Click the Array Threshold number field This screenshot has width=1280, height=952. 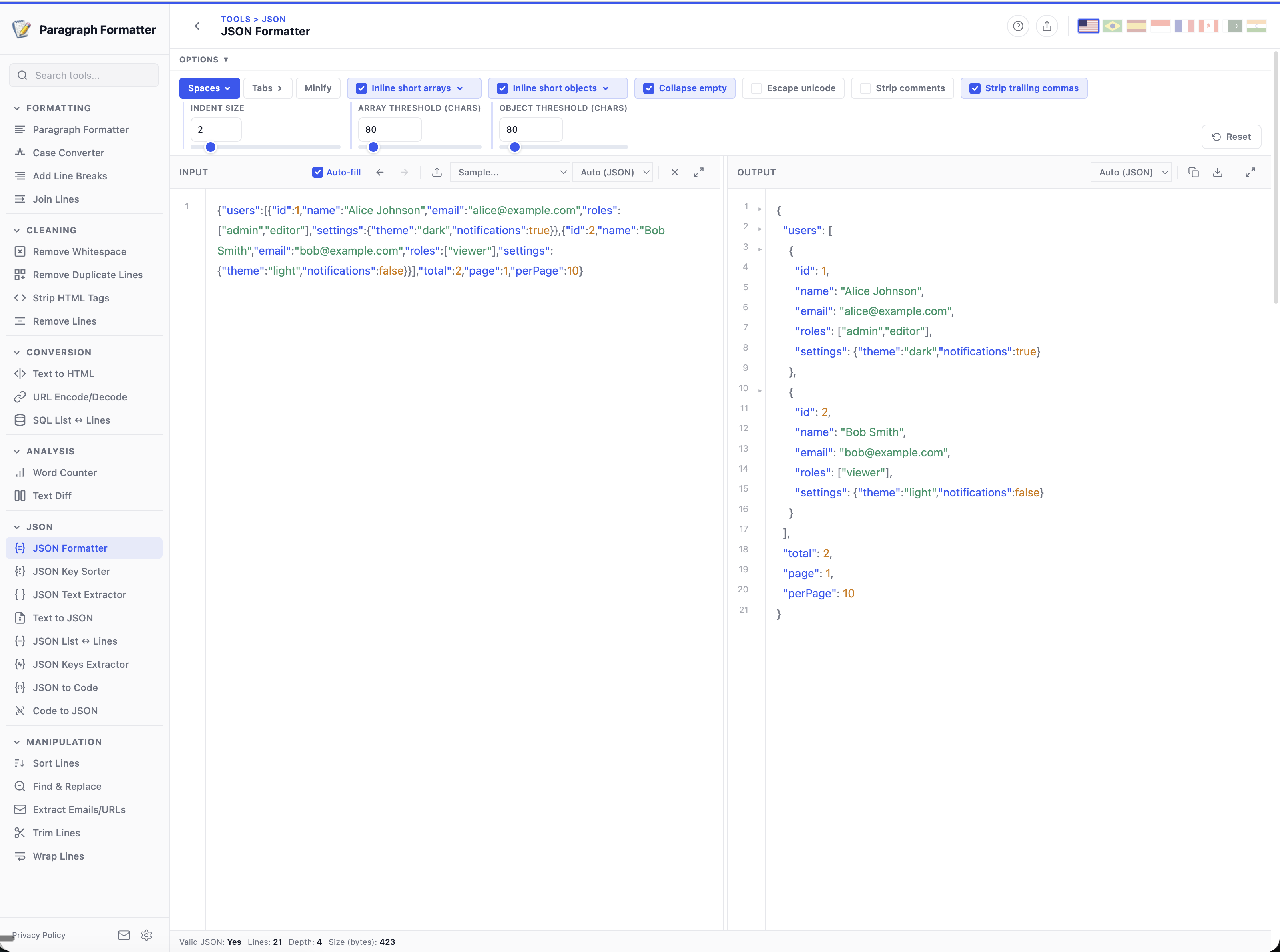point(390,129)
